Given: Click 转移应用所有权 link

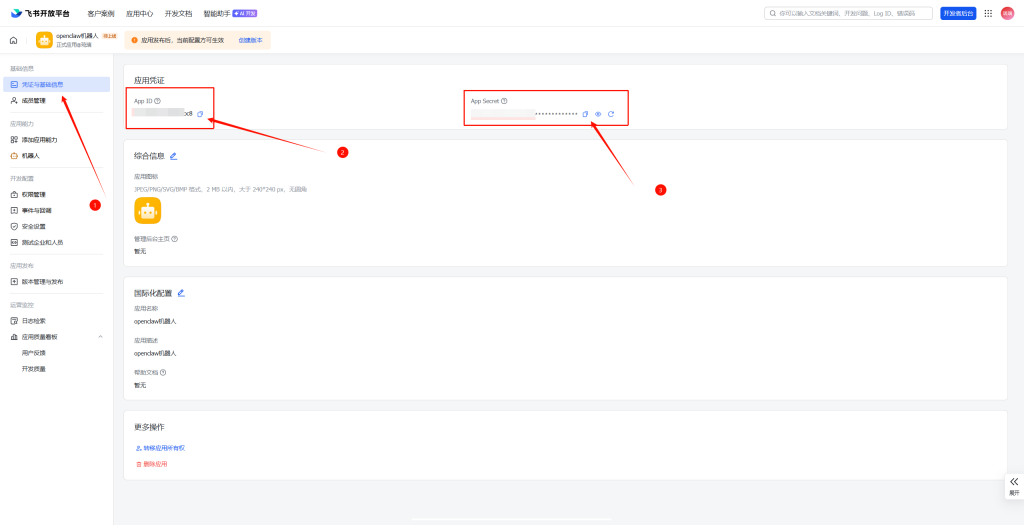Looking at the screenshot, I should coord(160,448).
